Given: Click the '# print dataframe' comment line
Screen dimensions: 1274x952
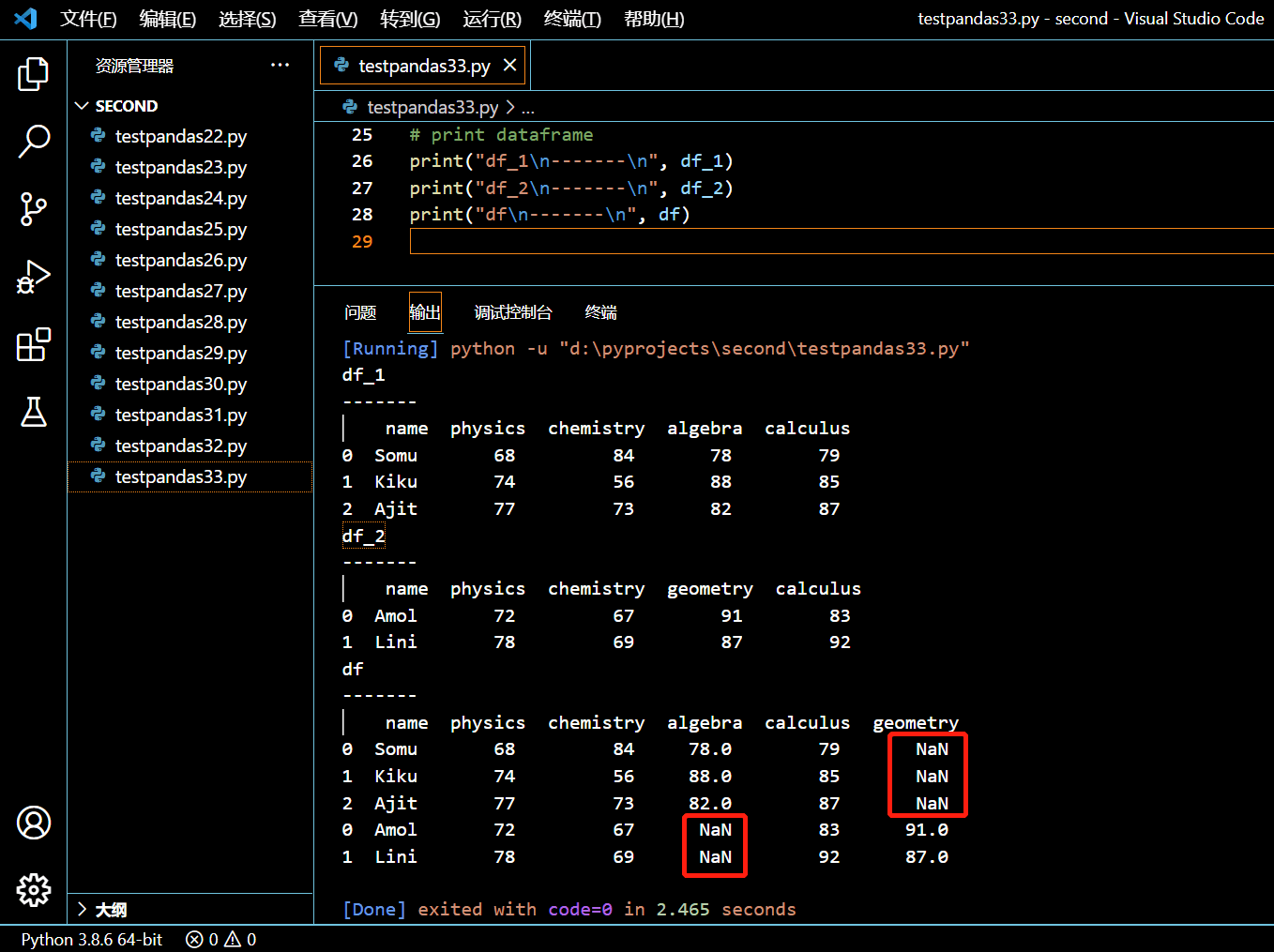Looking at the screenshot, I should point(501,134).
